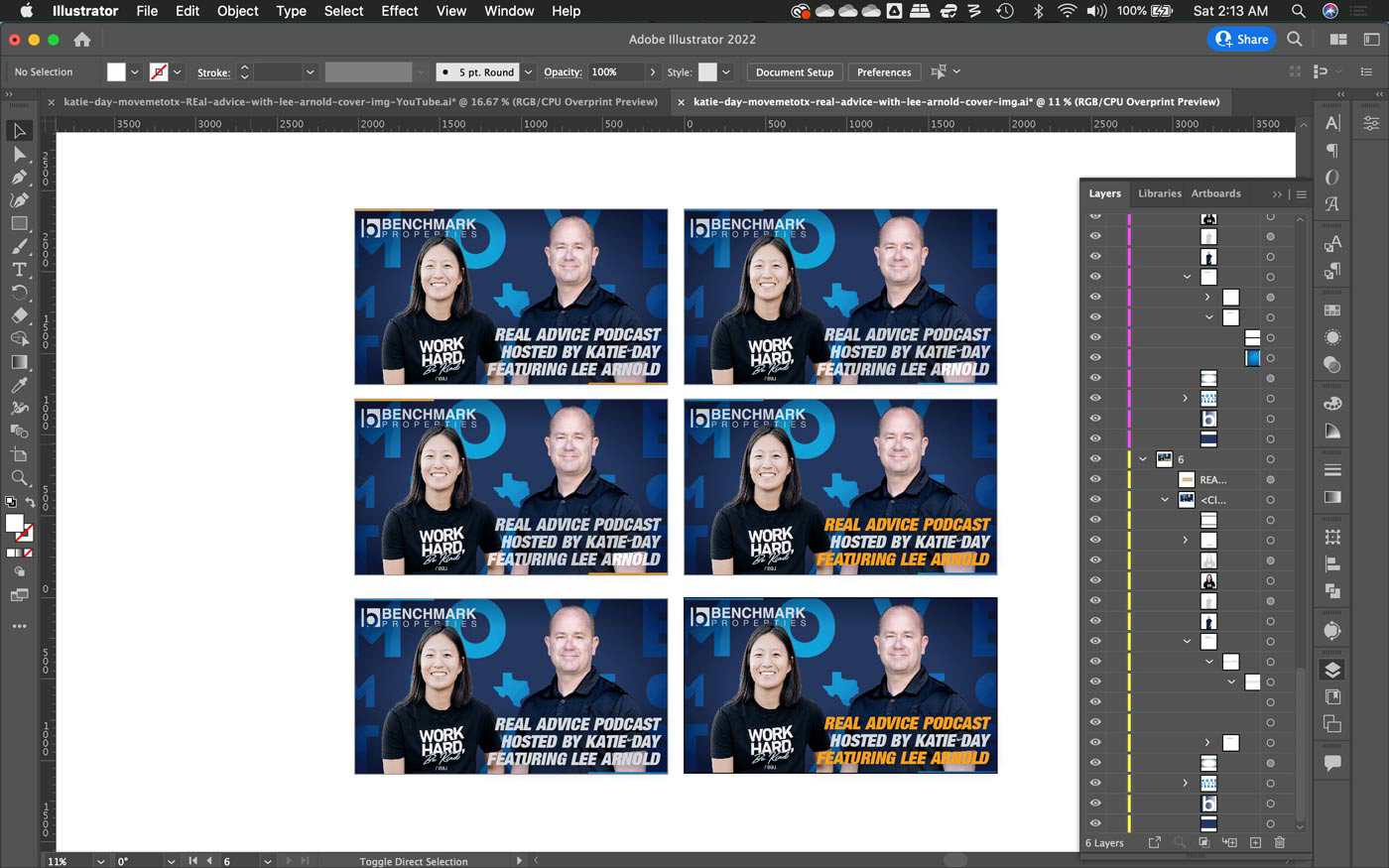The image size is (1389, 868).
Task: Switch to the Artboards tab
Action: pos(1216,193)
